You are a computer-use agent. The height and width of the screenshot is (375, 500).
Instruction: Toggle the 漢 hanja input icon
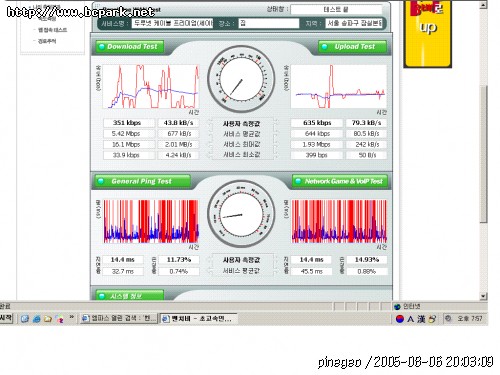coord(421,319)
